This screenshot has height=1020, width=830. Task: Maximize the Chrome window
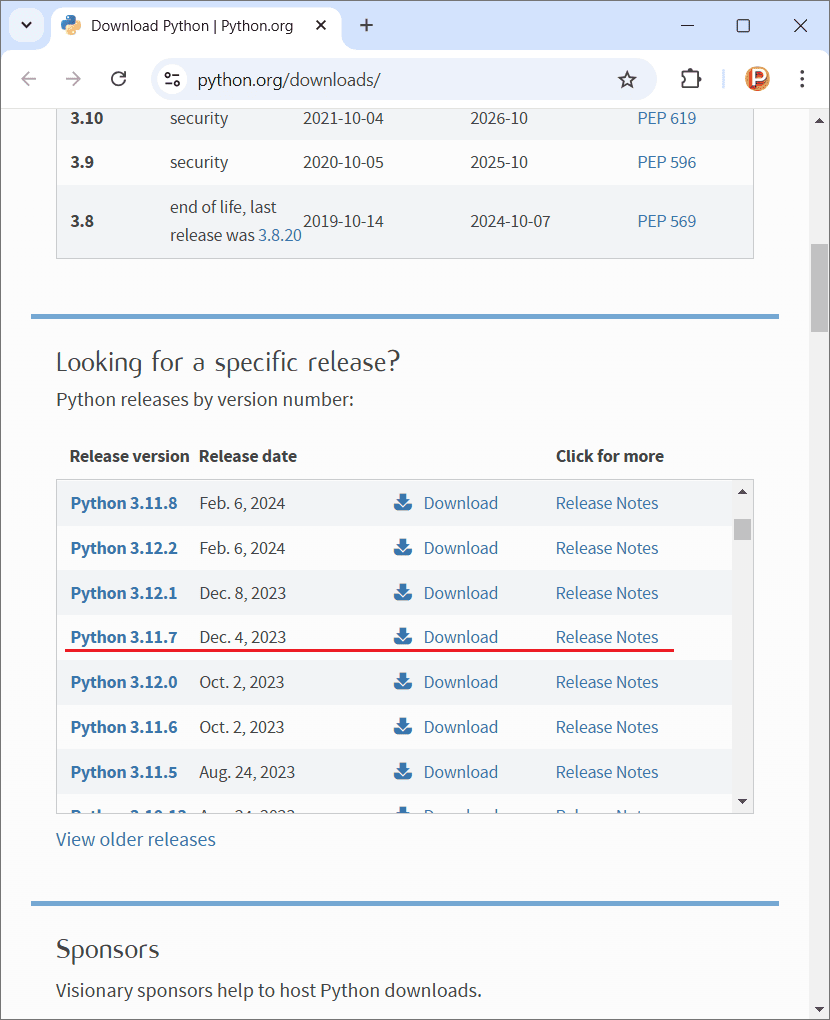(743, 25)
